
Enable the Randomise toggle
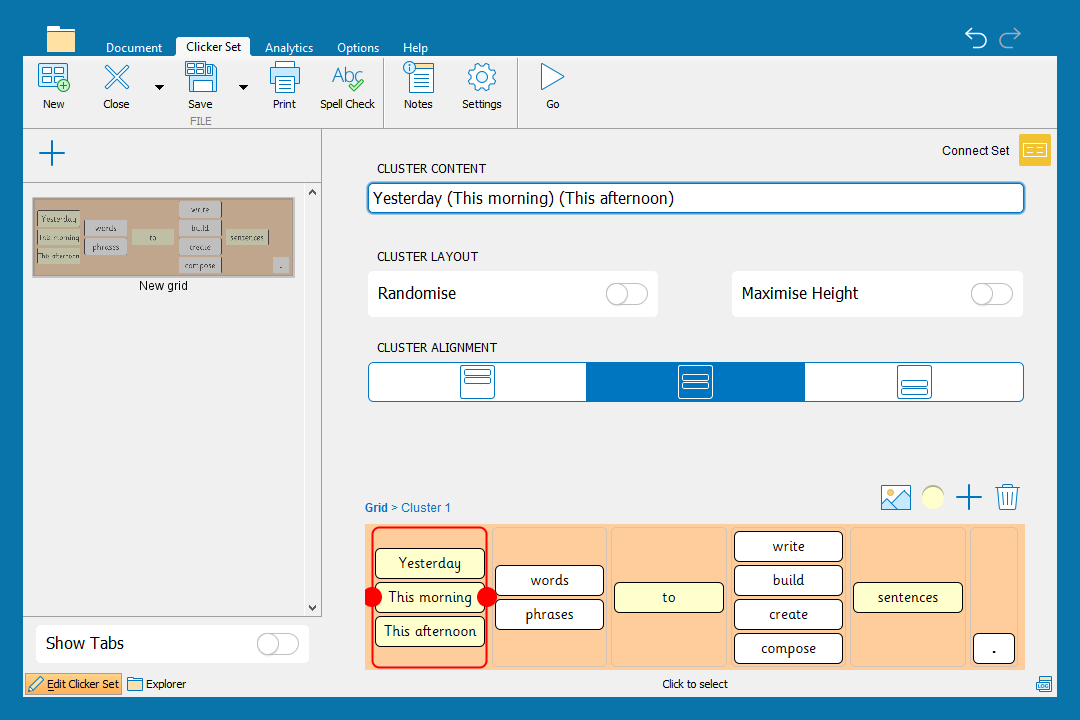(x=626, y=294)
